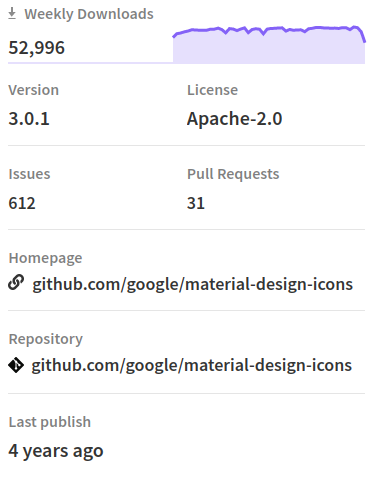
Task: Click the Pull Requests count 31
Action: tap(196, 203)
